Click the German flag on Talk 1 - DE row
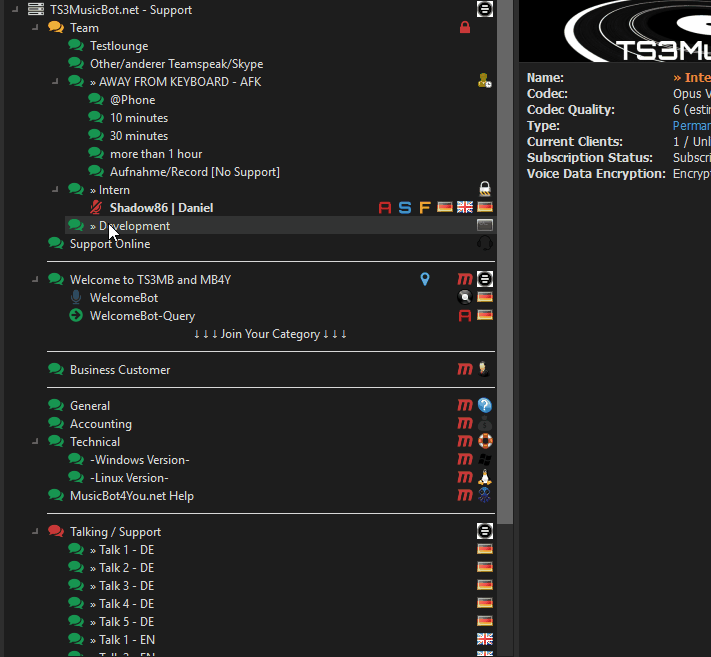The width and height of the screenshot is (711, 657). click(485, 550)
